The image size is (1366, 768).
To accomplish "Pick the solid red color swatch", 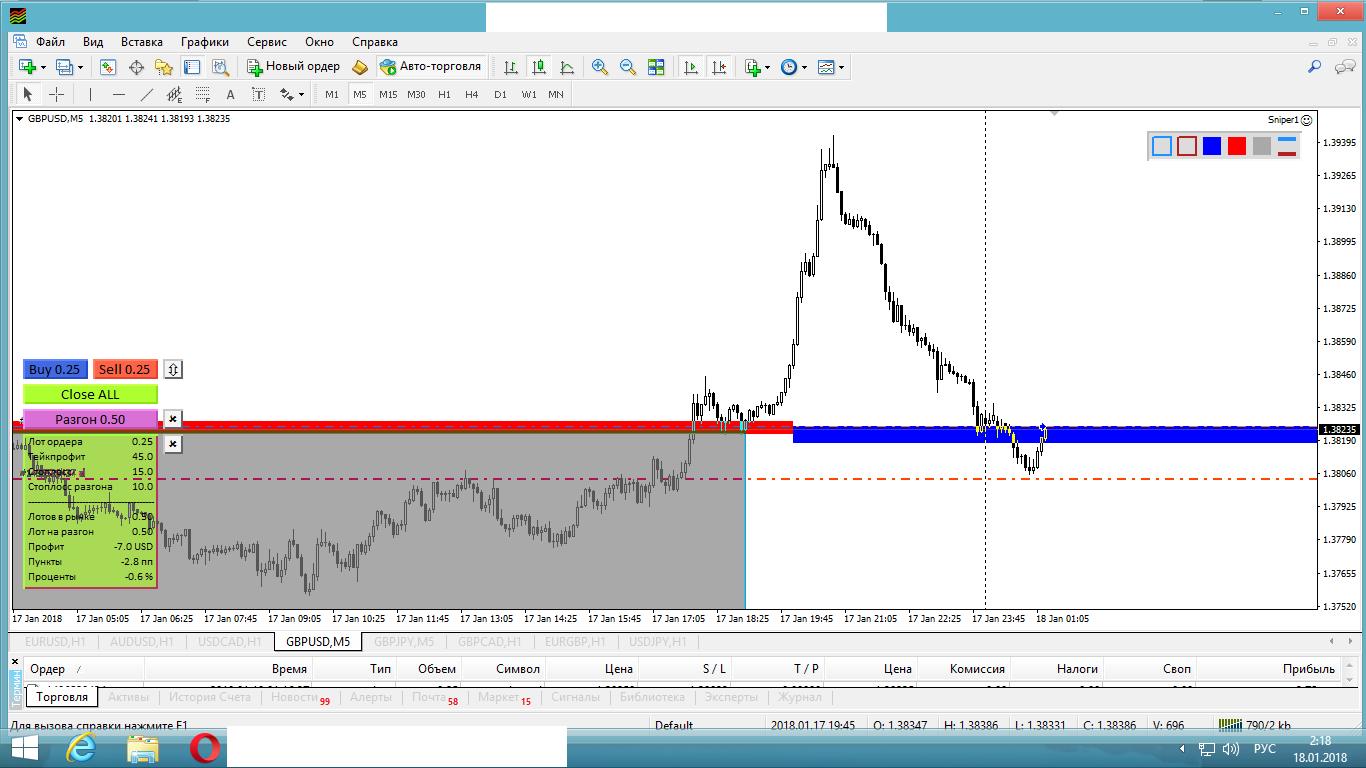I will click(x=1237, y=146).
